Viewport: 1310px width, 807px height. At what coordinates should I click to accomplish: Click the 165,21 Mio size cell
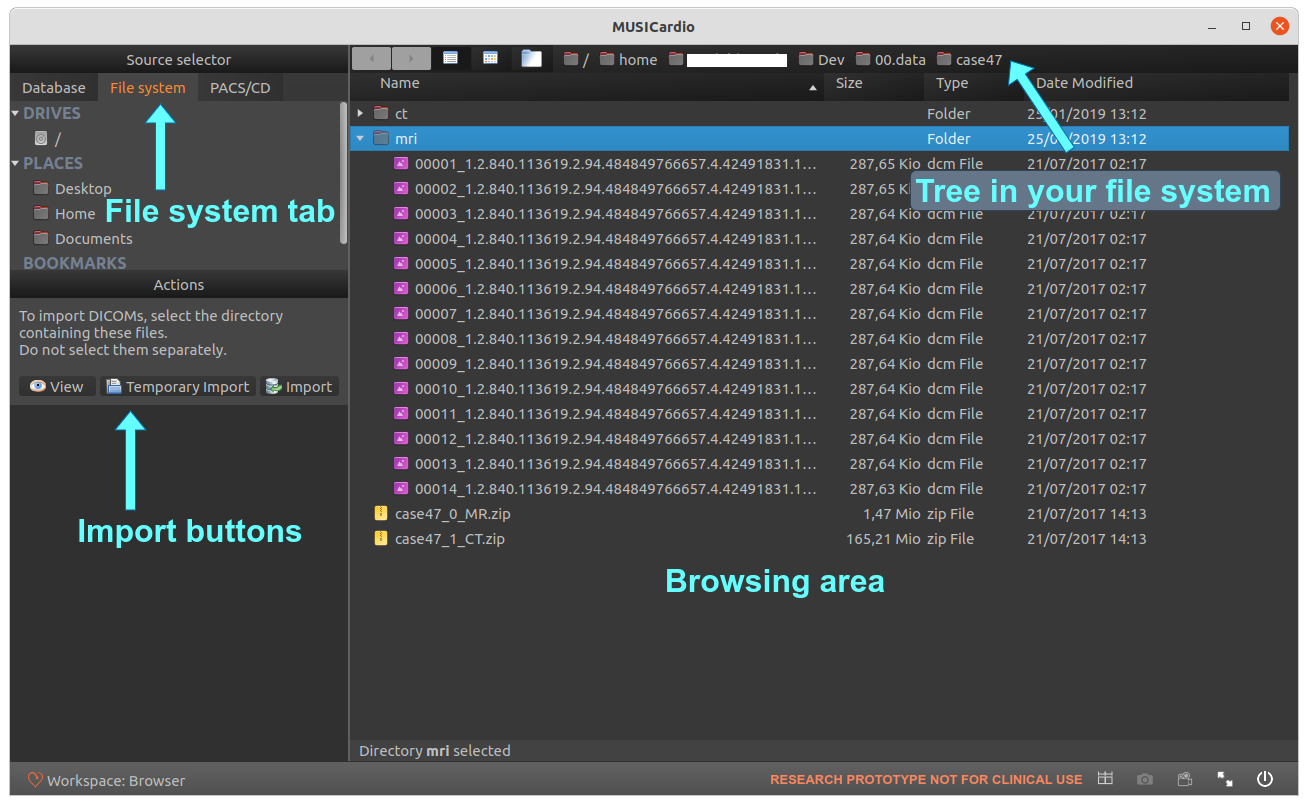coord(883,539)
